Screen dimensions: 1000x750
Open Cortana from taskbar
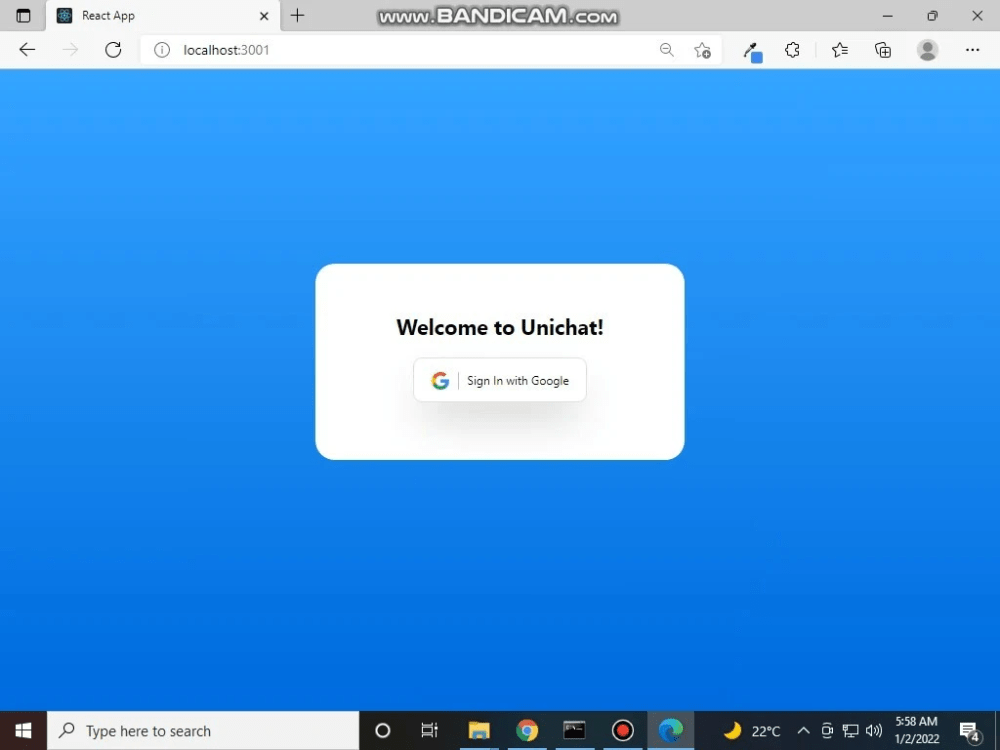[x=383, y=730]
